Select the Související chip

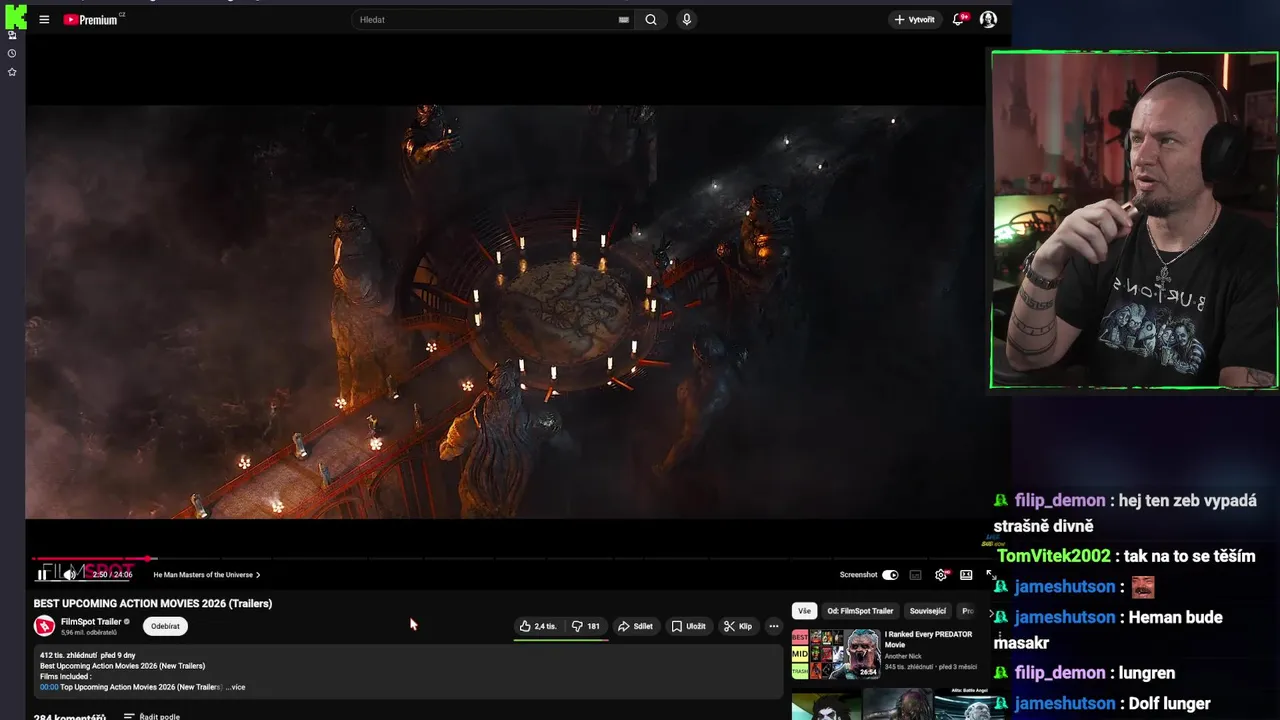[928, 610]
